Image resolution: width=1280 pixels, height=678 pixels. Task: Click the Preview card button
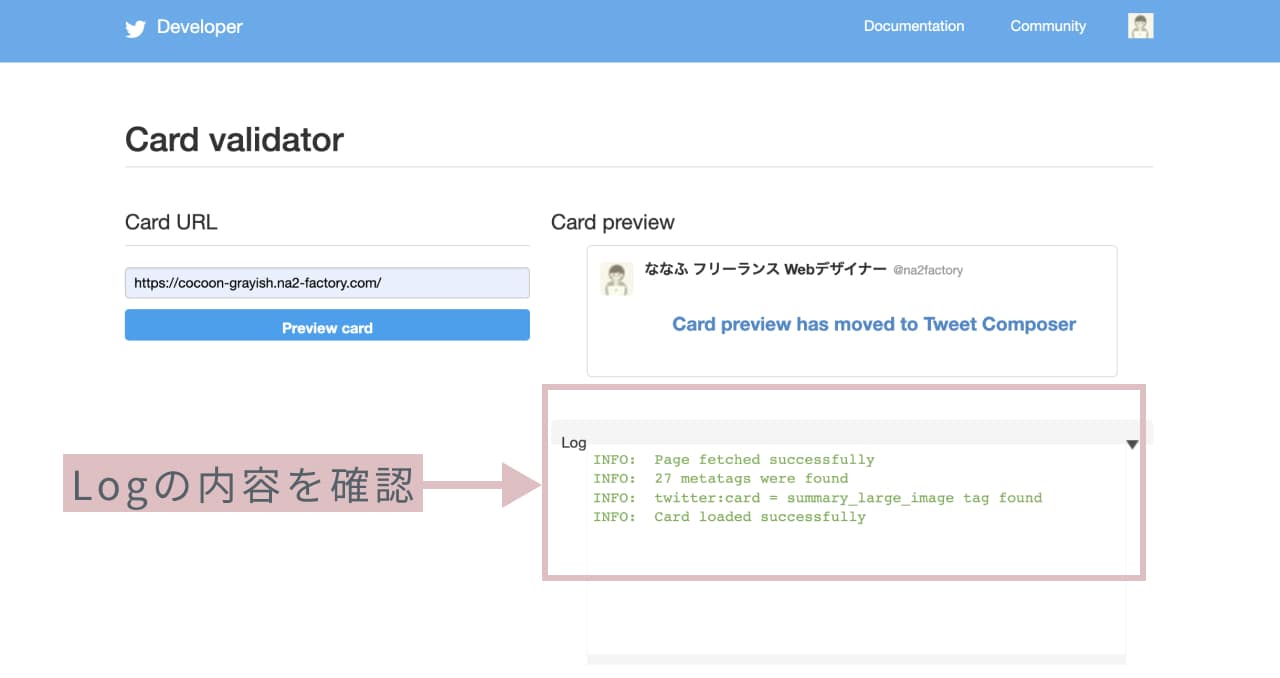pos(327,326)
